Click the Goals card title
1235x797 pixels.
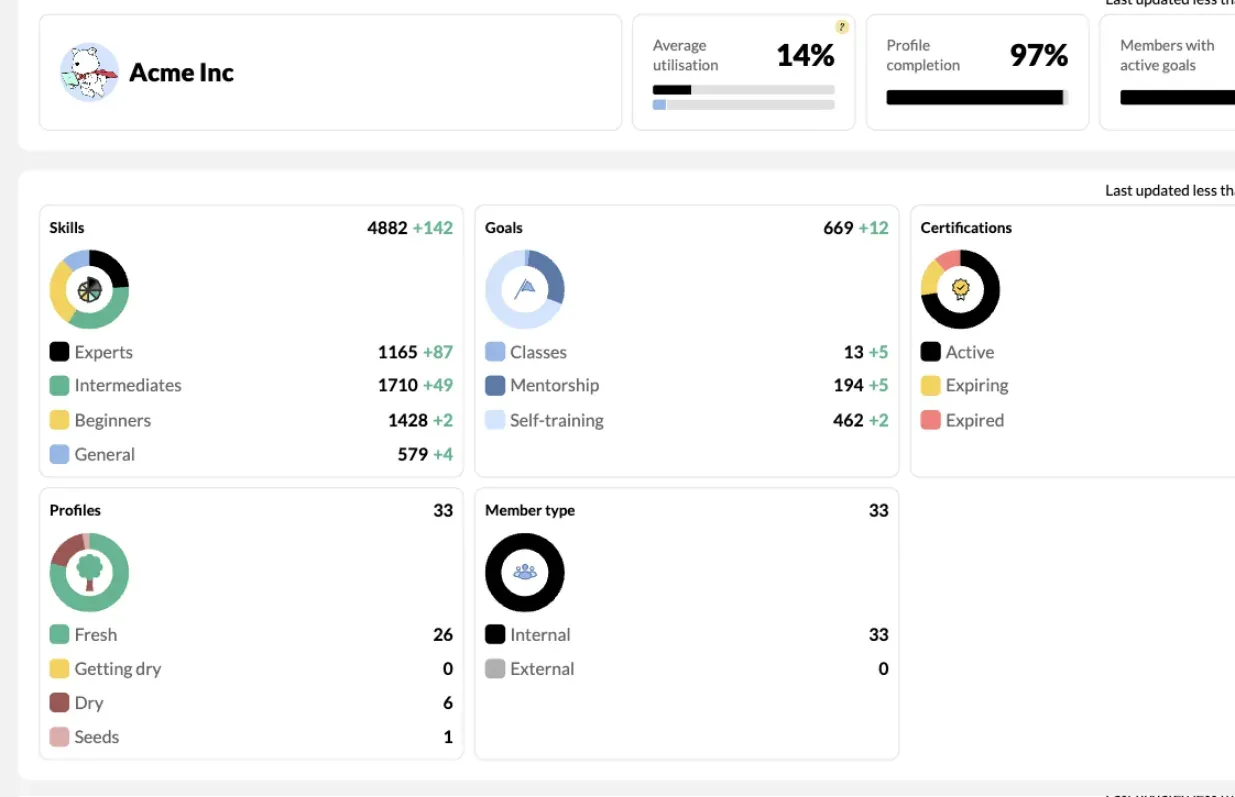pyautogui.click(x=504, y=228)
